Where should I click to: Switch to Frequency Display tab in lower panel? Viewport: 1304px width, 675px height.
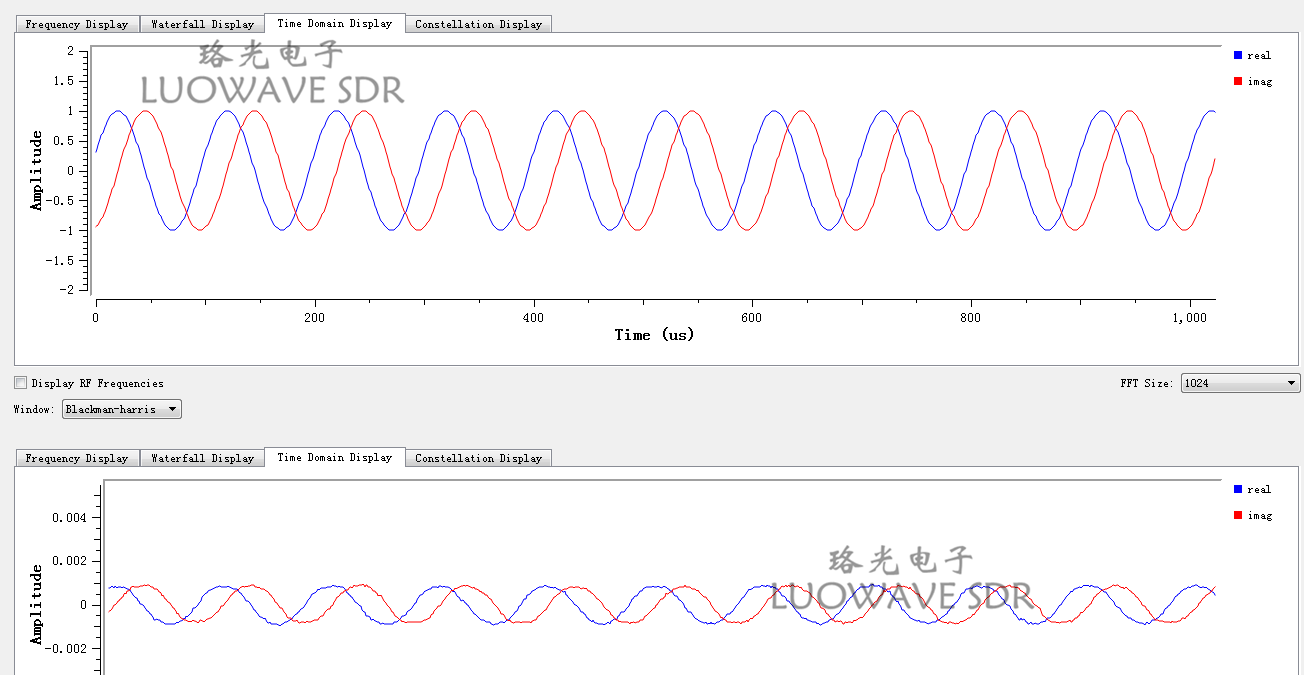click(77, 458)
